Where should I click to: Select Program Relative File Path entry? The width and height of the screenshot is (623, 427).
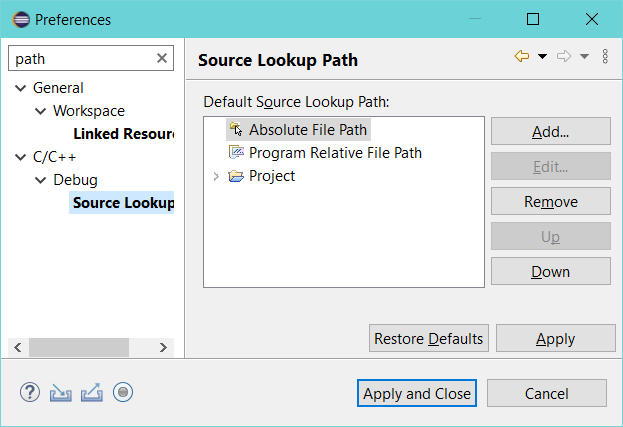point(335,153)
